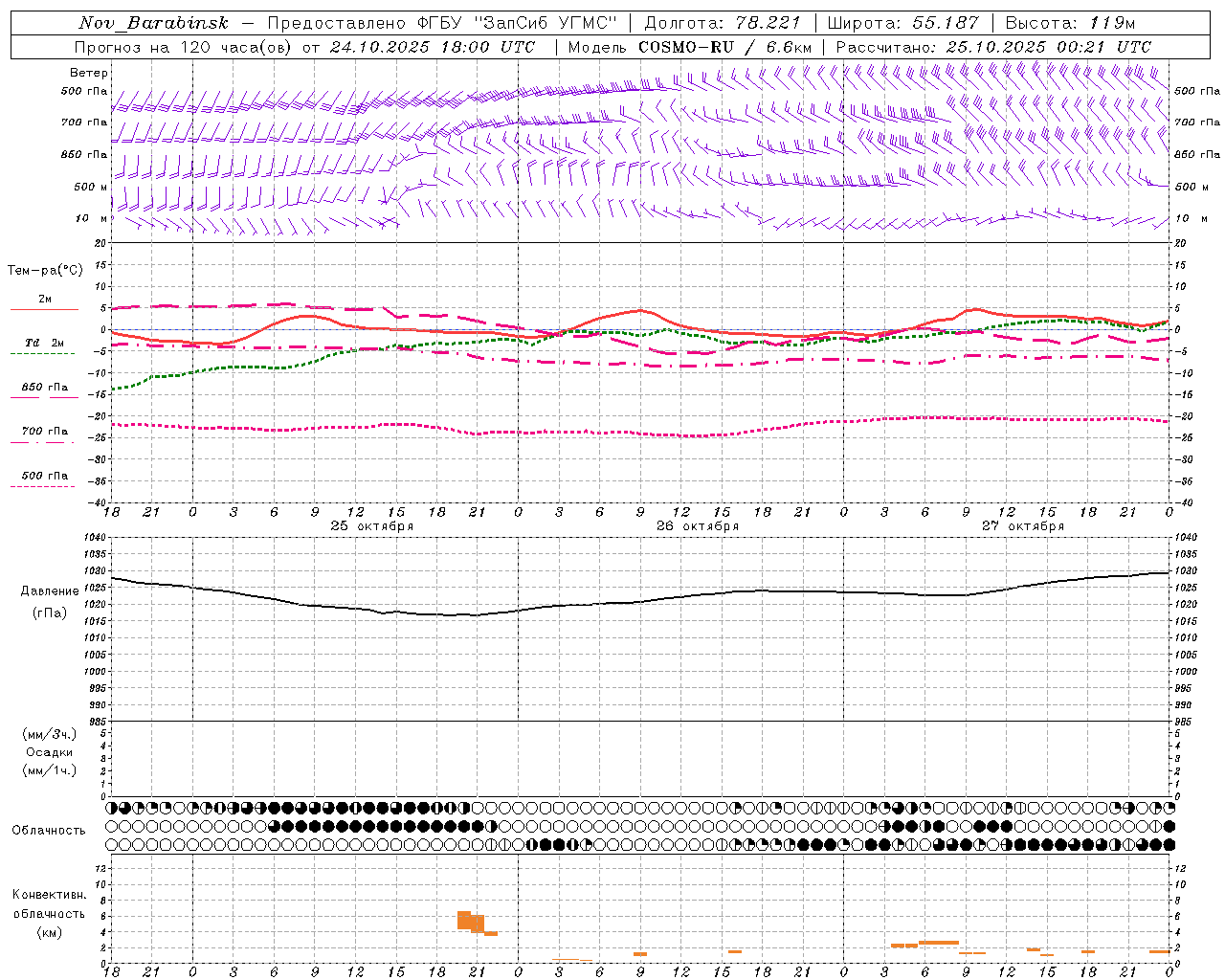1225x980 pixels.
Task: Click "850 гПа" entry in temperature legend
Action: coord(44,388)
